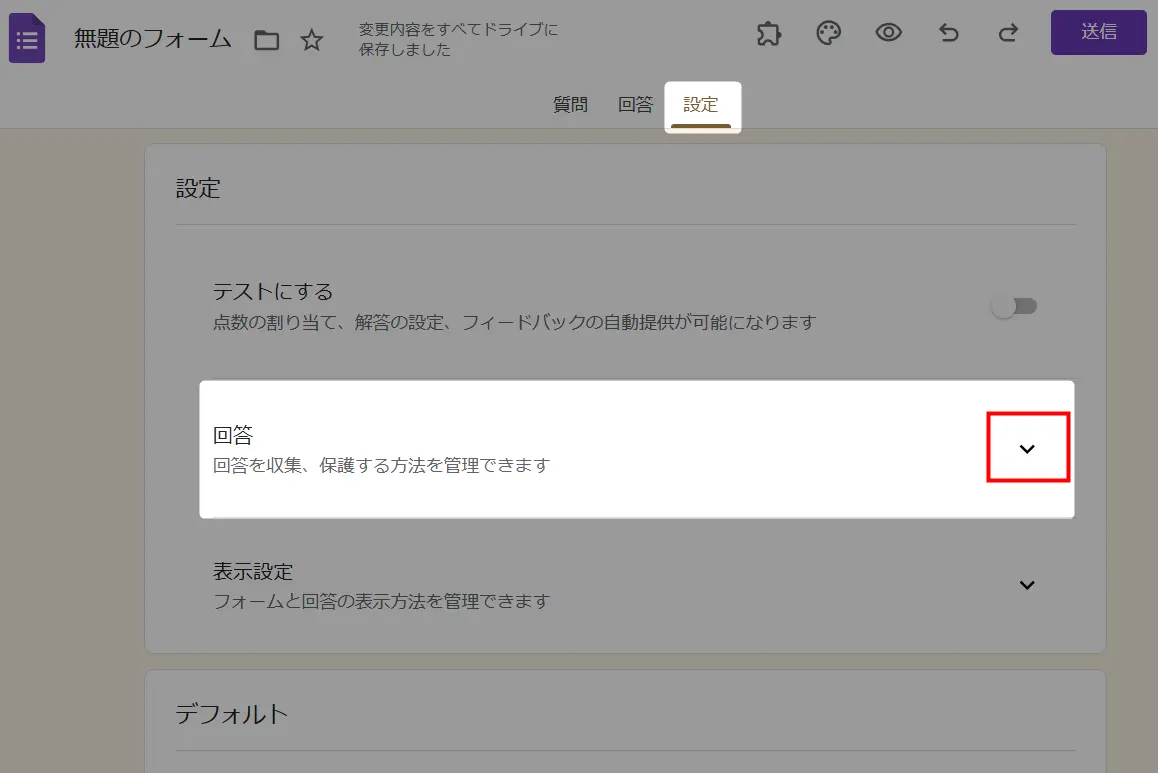This screenshot has width=1158, height=773.
Task: Toggle the テストにする switch
Action: pyautogui.click(x=1014, y=306)
